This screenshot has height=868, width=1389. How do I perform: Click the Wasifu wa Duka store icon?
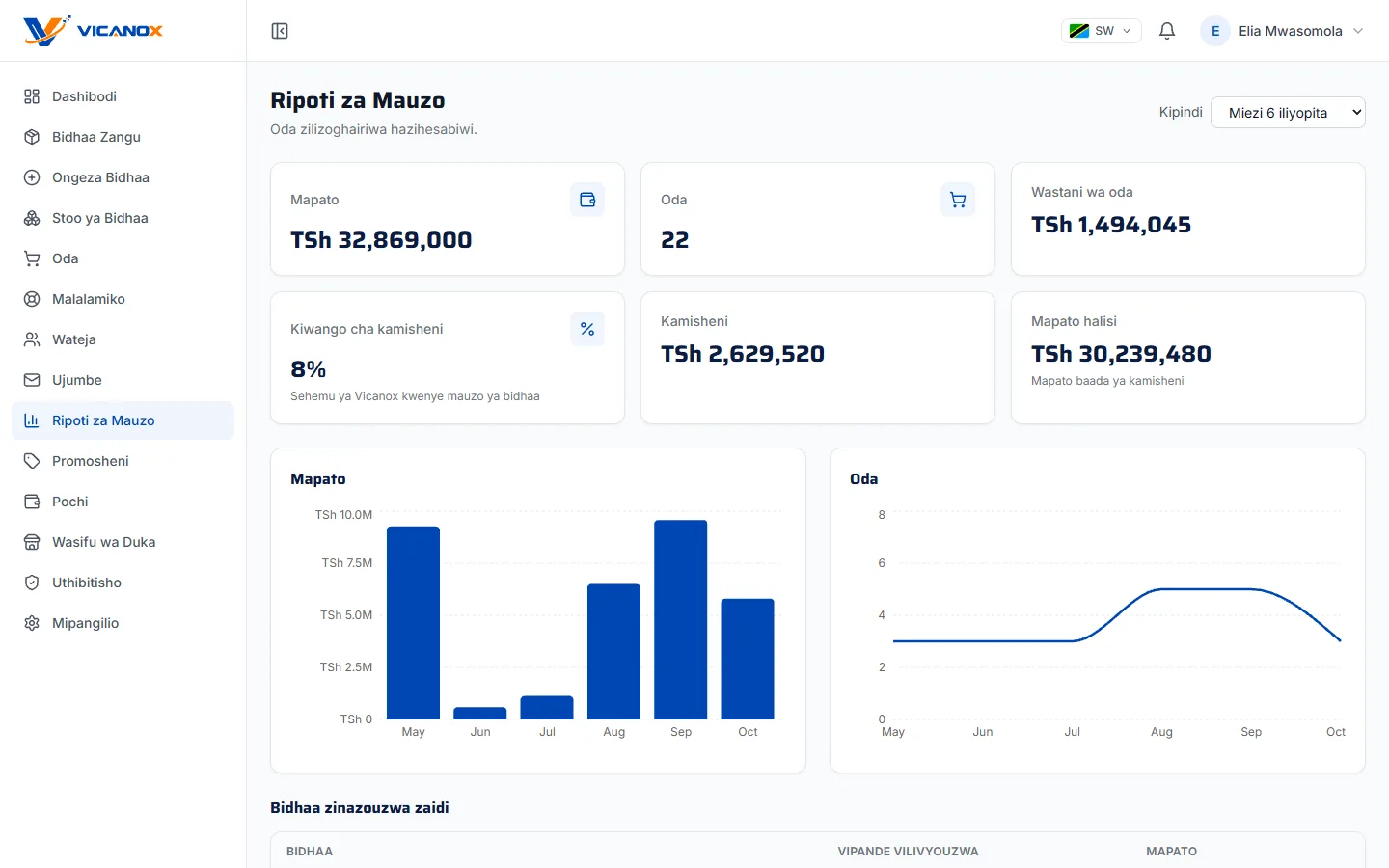[32, 542]
